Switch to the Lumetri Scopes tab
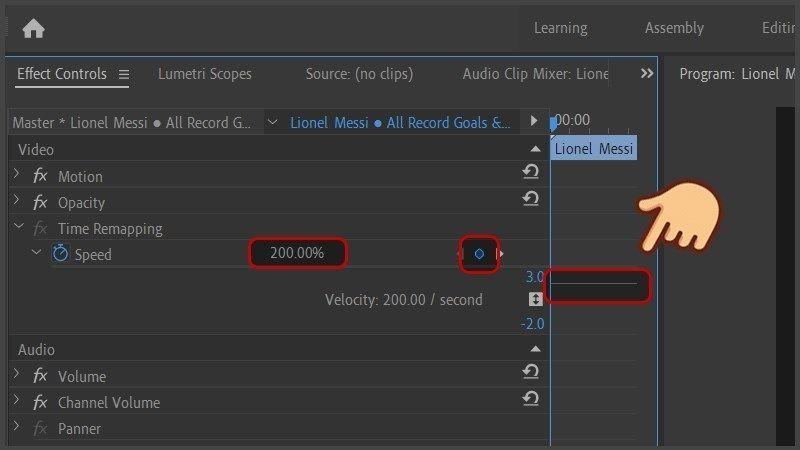The height and width of the screenshot is (450, 800). (x=205, y=74)
